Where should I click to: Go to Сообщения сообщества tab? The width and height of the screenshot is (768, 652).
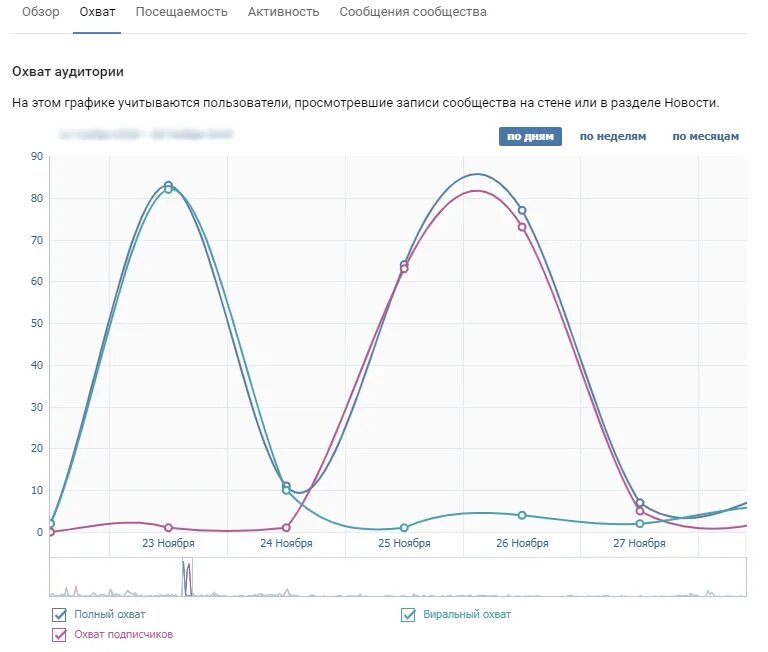pos(413,12)
